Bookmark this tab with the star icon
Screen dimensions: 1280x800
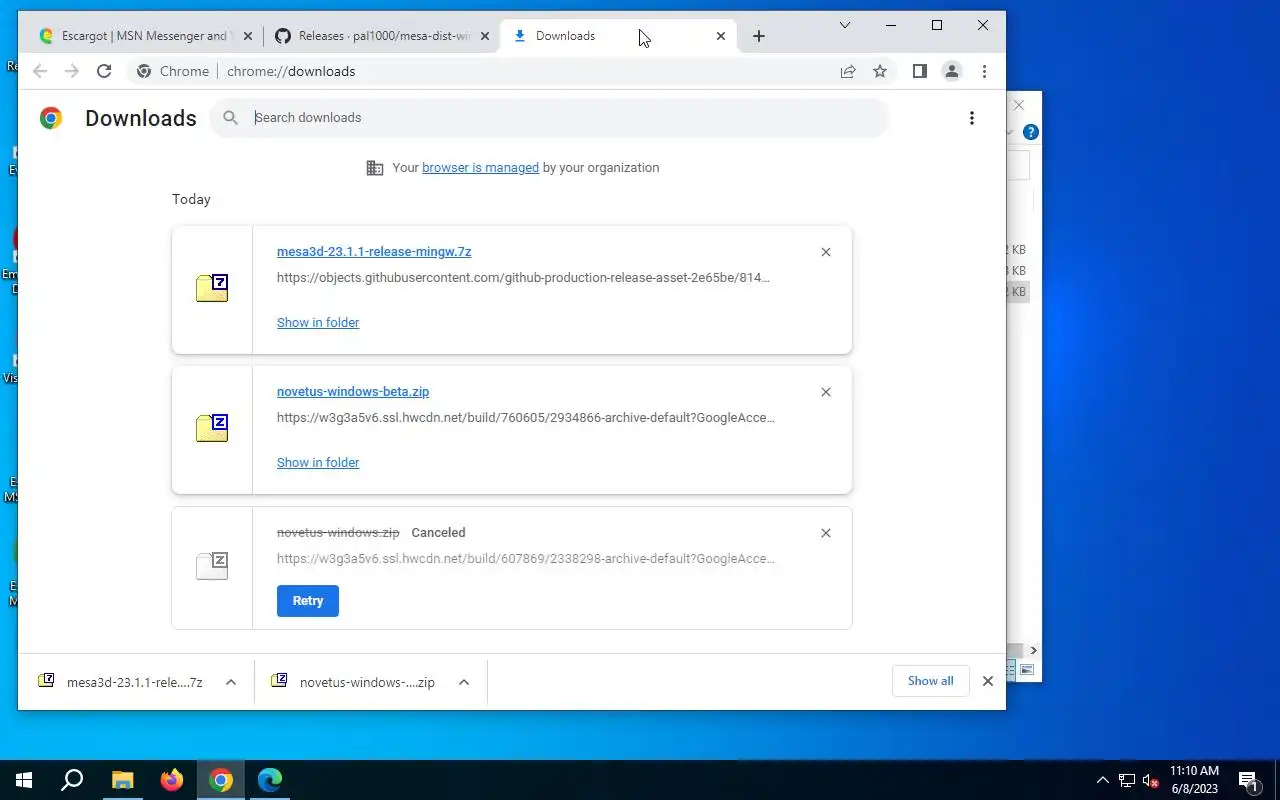coord(880,71)
